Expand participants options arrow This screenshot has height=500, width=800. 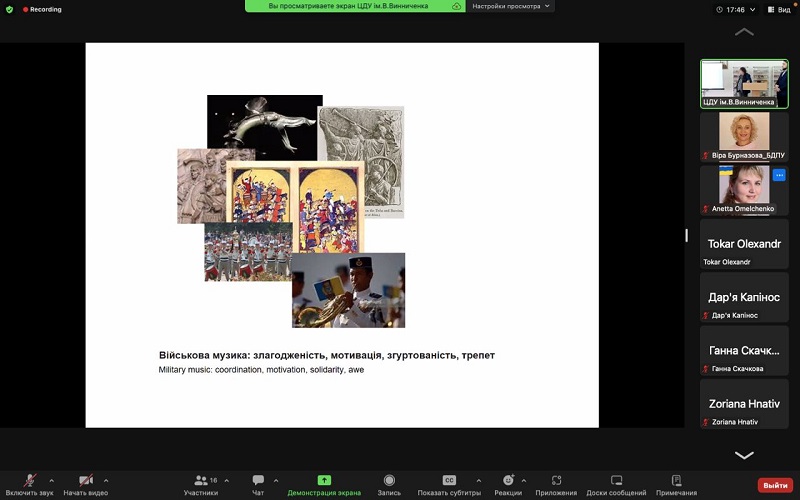pyautogui.click(x=227, y=481)
